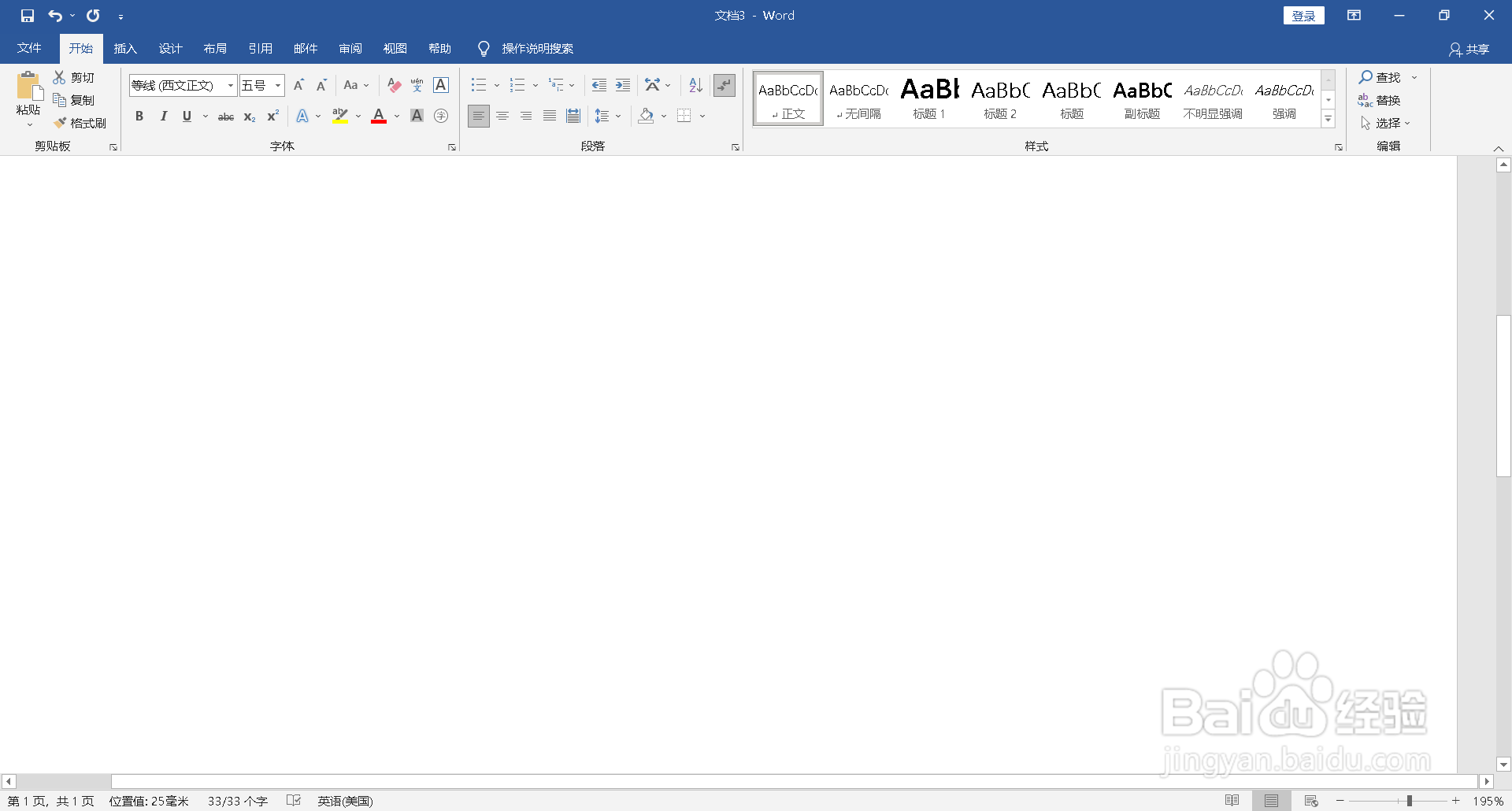Open the borders dropdown
Viewport: 1512px width, 811px height.
coord(702,116)
